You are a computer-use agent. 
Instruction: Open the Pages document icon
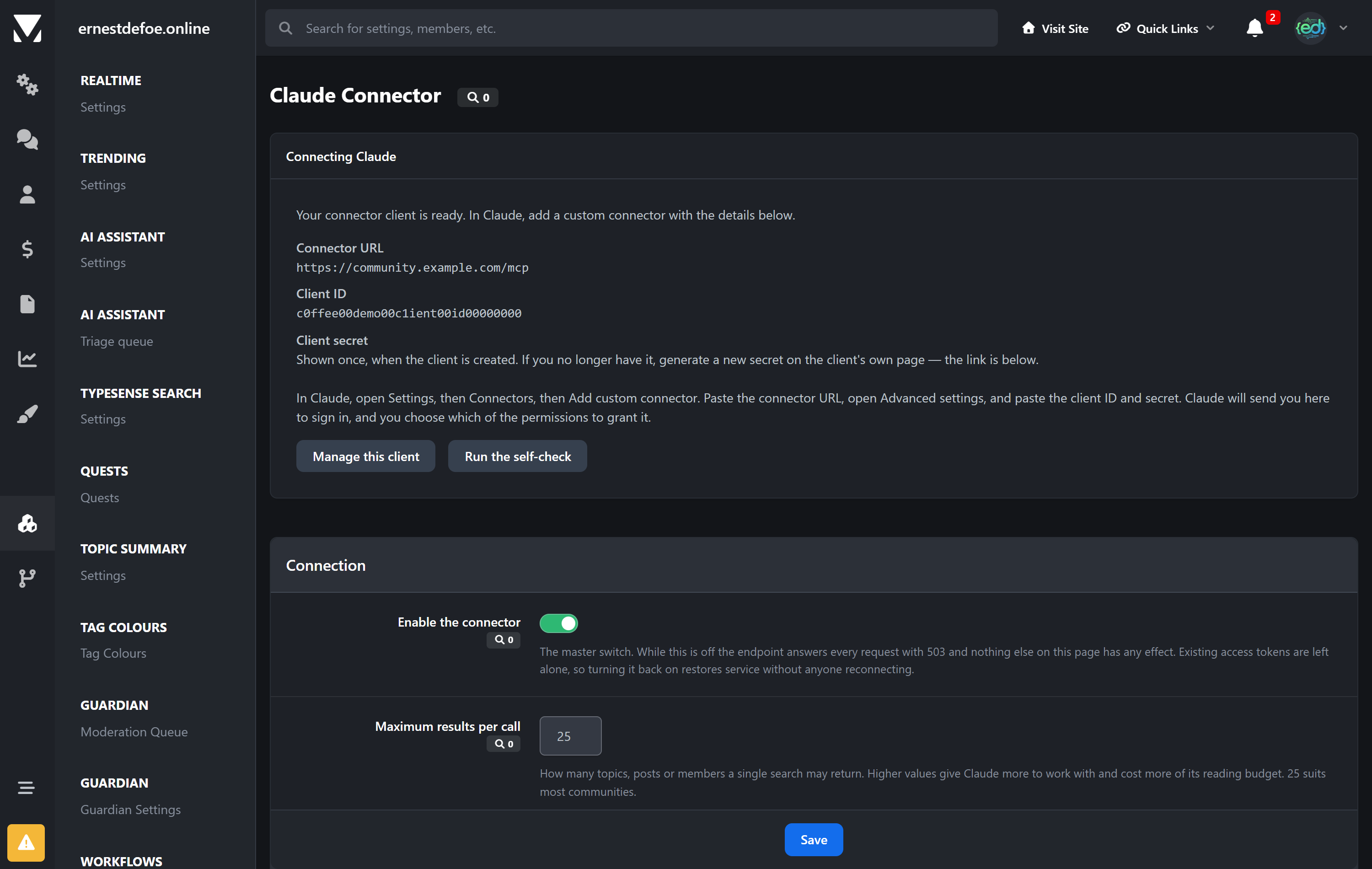coord(27,304)
